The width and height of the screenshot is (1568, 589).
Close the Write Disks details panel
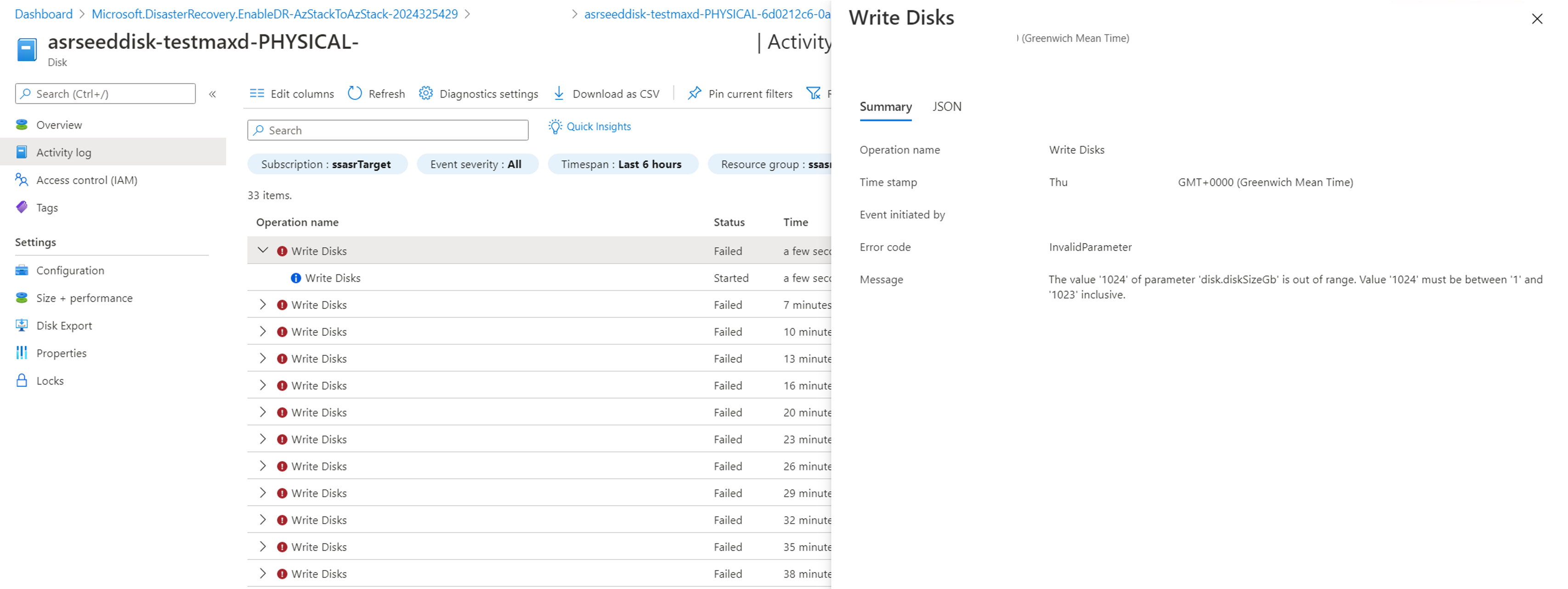point(1537,19)
